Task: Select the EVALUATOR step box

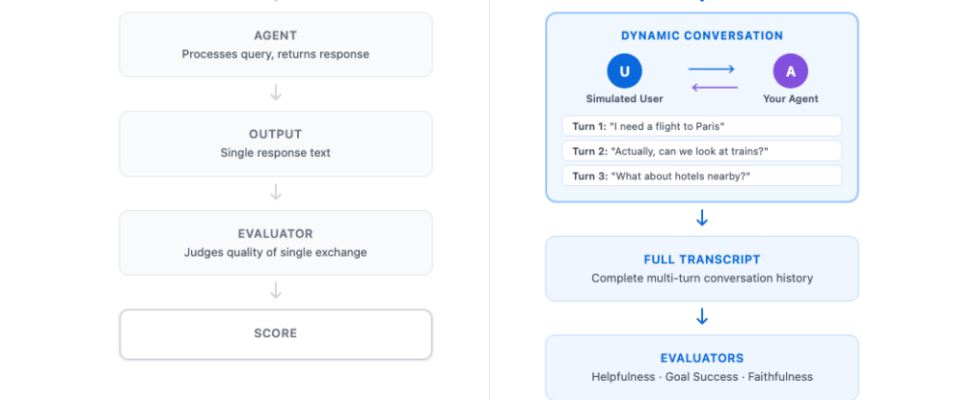Action: tap(276, 242)
